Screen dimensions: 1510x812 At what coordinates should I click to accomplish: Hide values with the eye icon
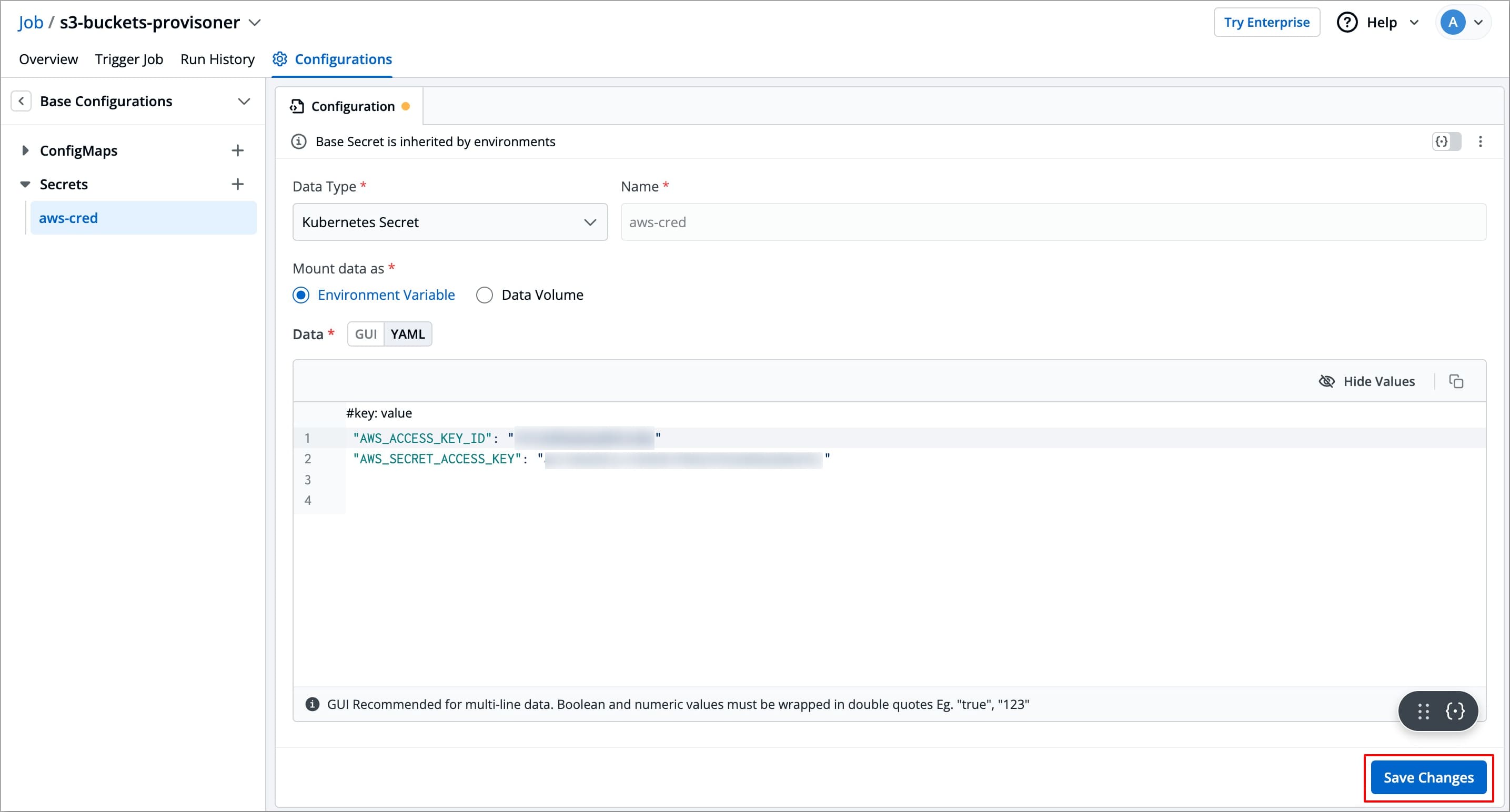(1326, 381)
